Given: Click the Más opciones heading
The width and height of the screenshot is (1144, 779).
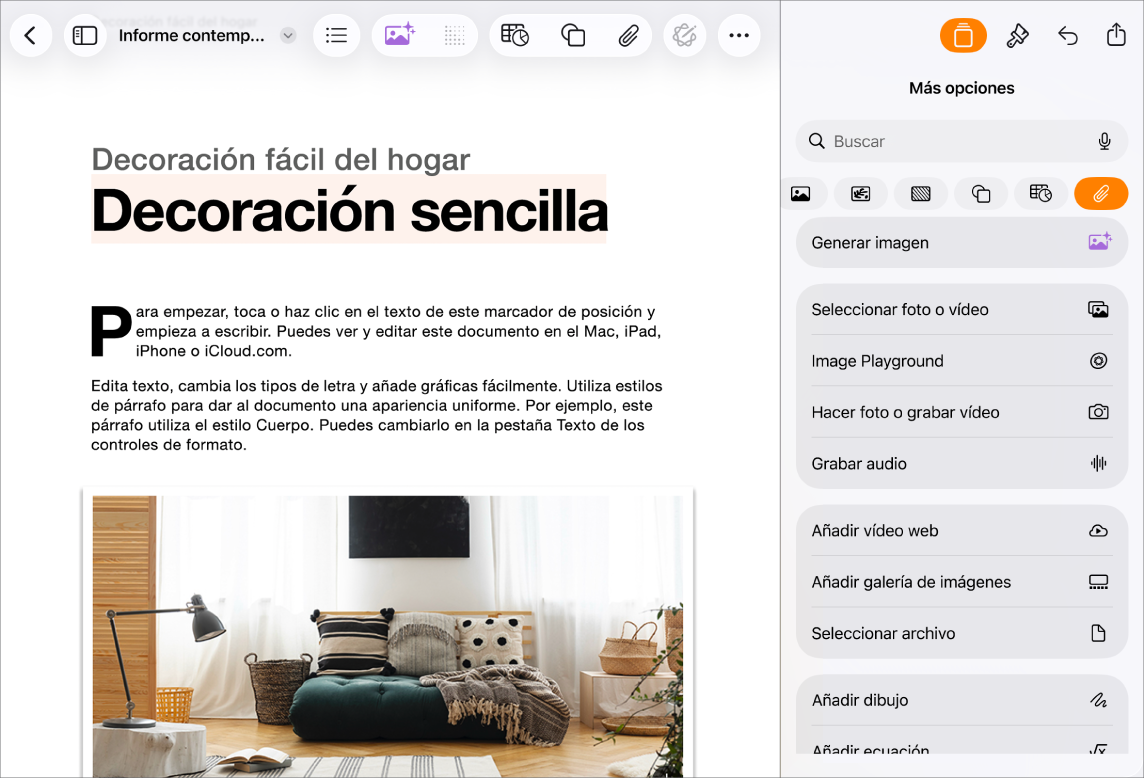Looking at the screenshot, I should pyautogui.click(x=962, y=88).
